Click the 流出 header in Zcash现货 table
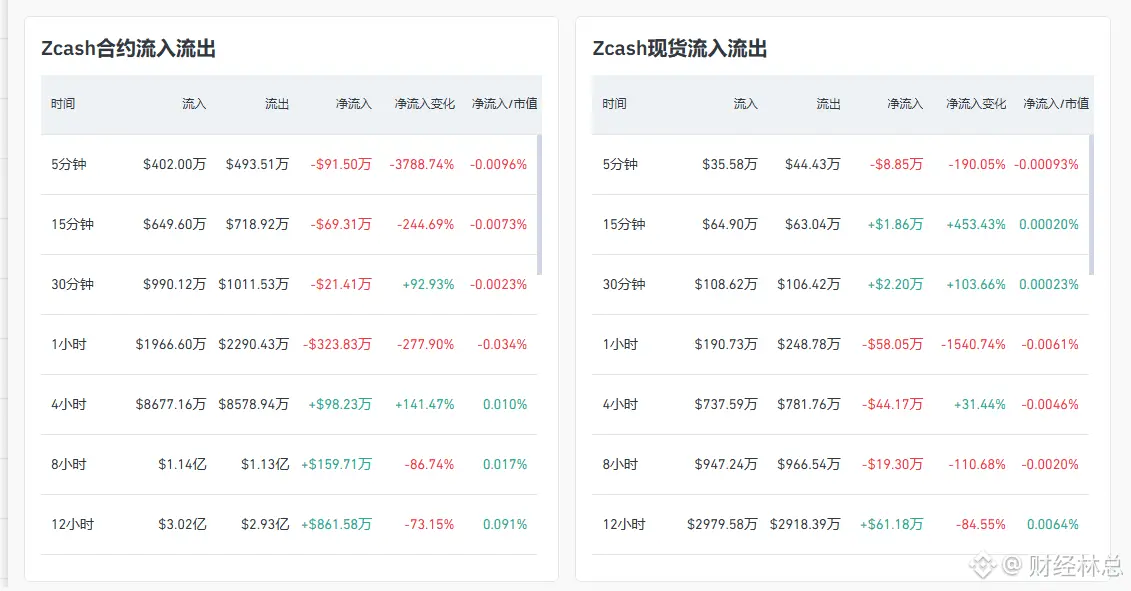Viewport: 1131px width, 591px height. pyautogui.click(x=828, y=104)
